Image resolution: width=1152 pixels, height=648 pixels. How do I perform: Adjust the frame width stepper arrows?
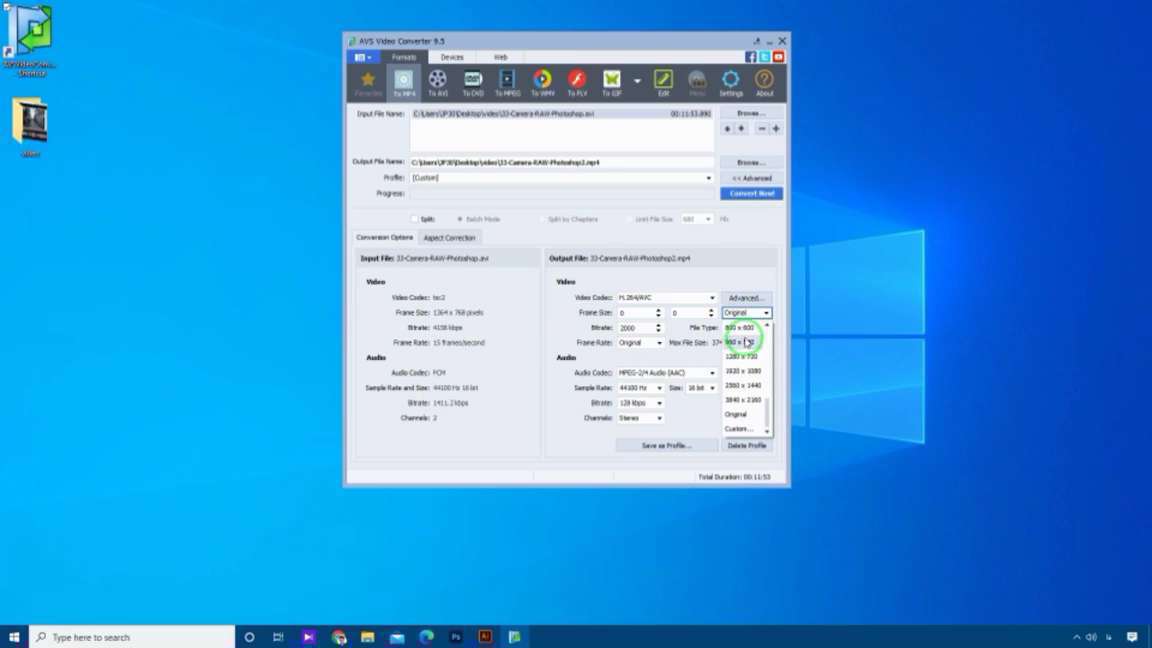pos(658,313)
